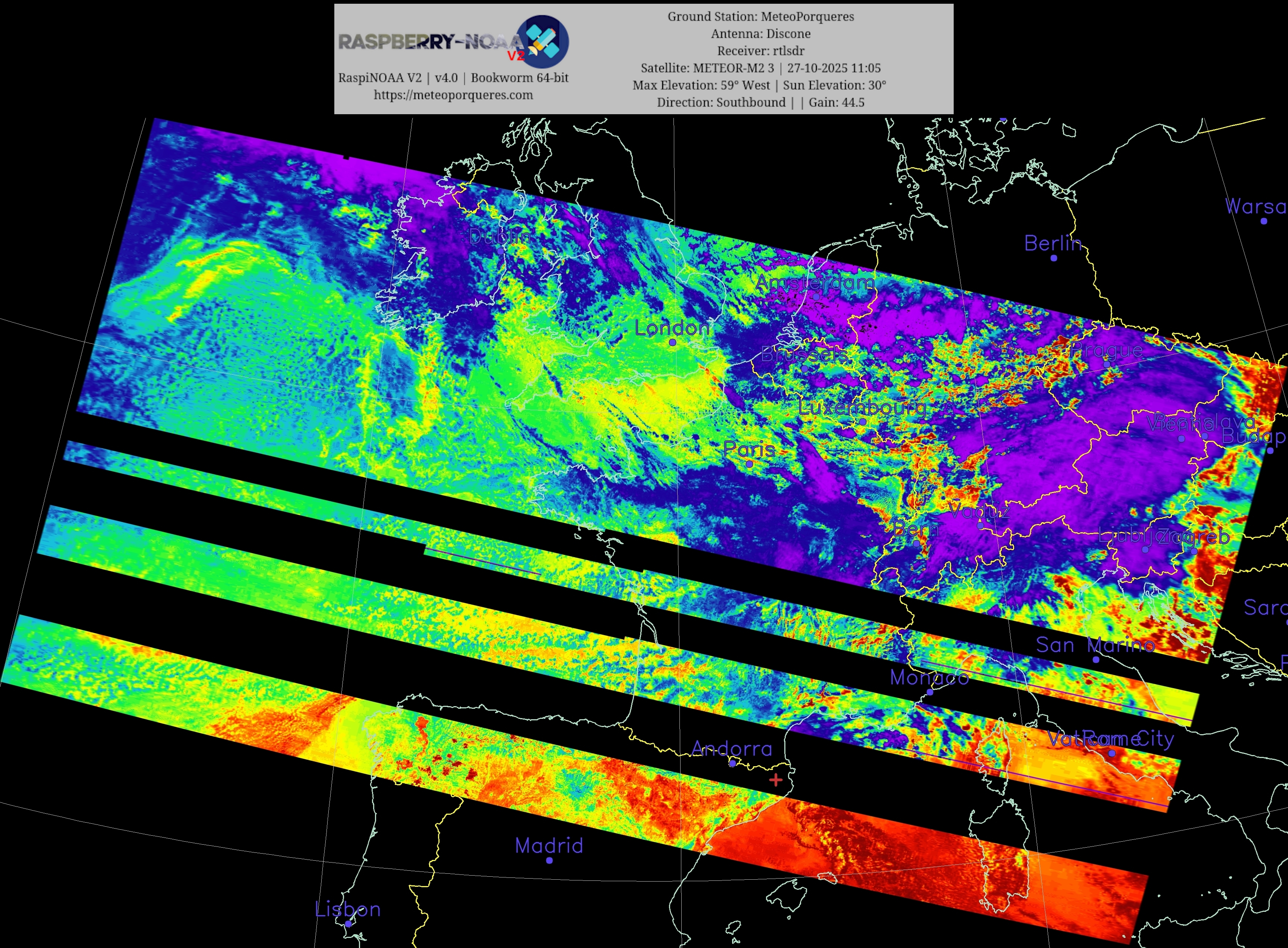
Task: Click the San Marino map label
Action: [1095, 645]
